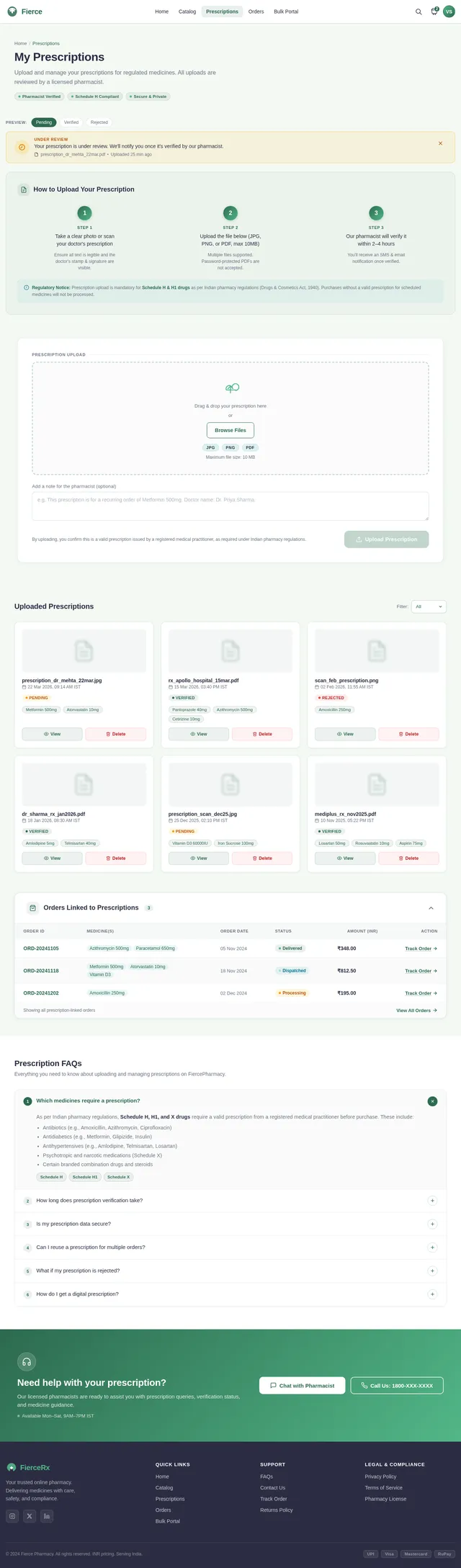The height and width of the screenshot is (1568, 461).
Task: Click the search icon in header
Action: coord(419,12)
